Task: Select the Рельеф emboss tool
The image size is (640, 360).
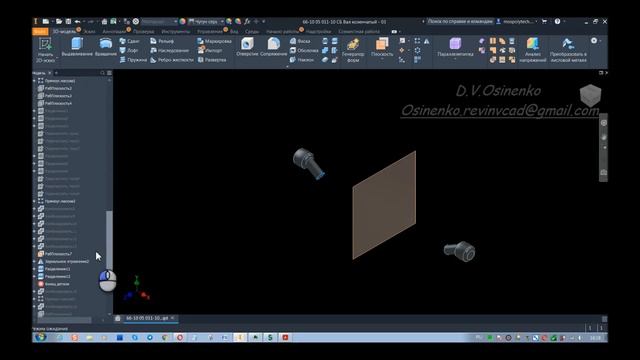Action: [162, 41]
